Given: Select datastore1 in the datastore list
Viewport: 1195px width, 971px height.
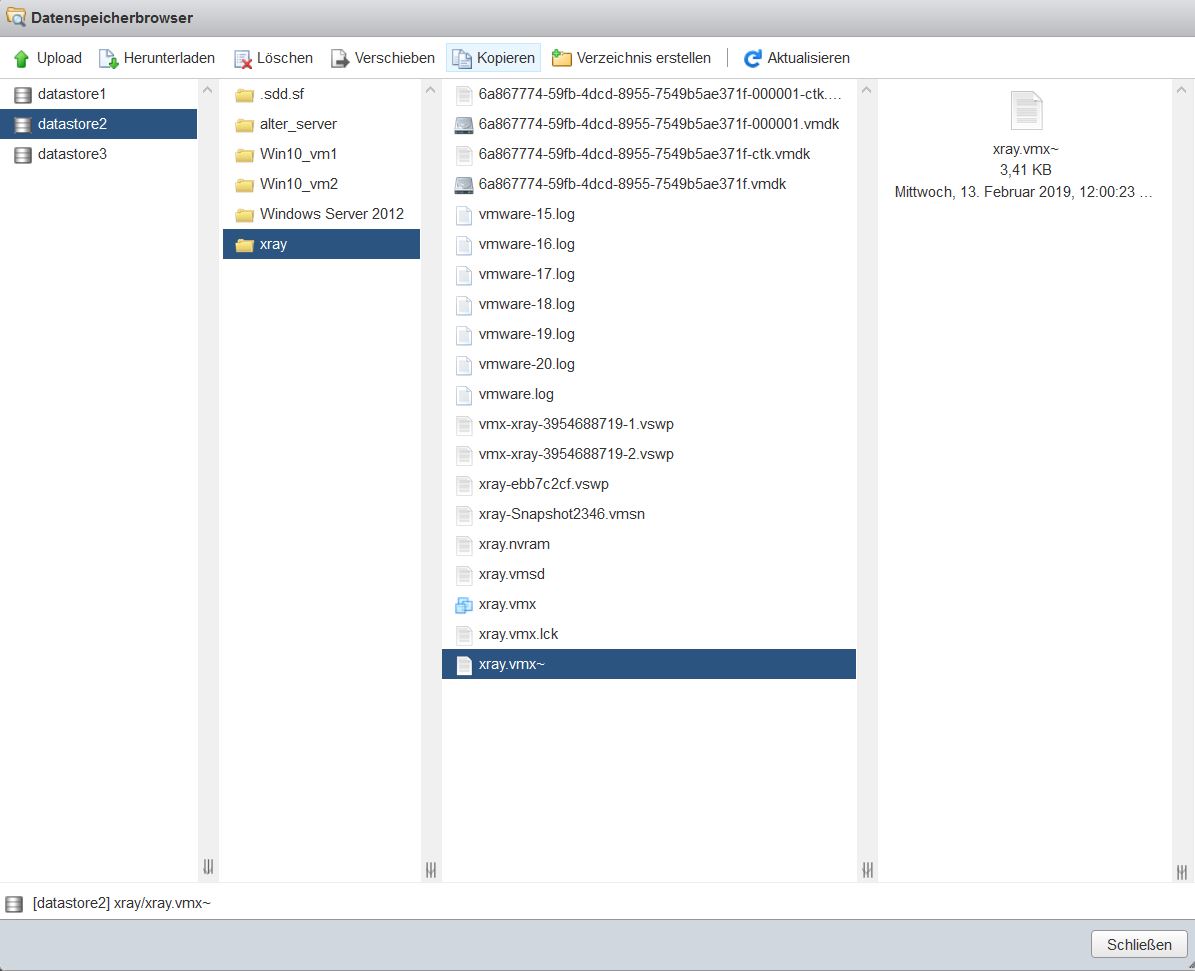Looking at the screenshot, I should click(x=71, y=94).
